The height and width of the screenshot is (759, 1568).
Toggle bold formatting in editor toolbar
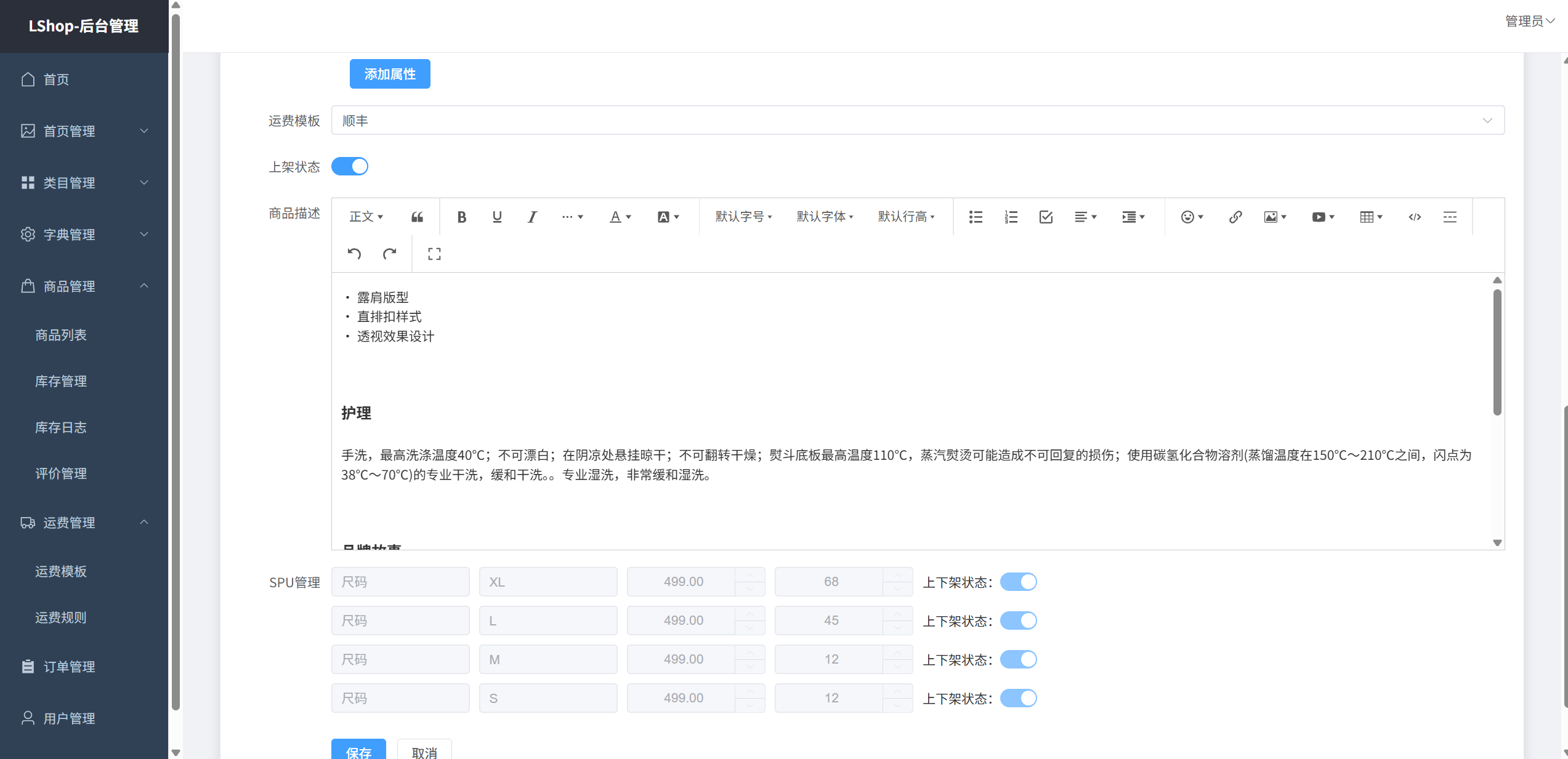tap(461, 217)
